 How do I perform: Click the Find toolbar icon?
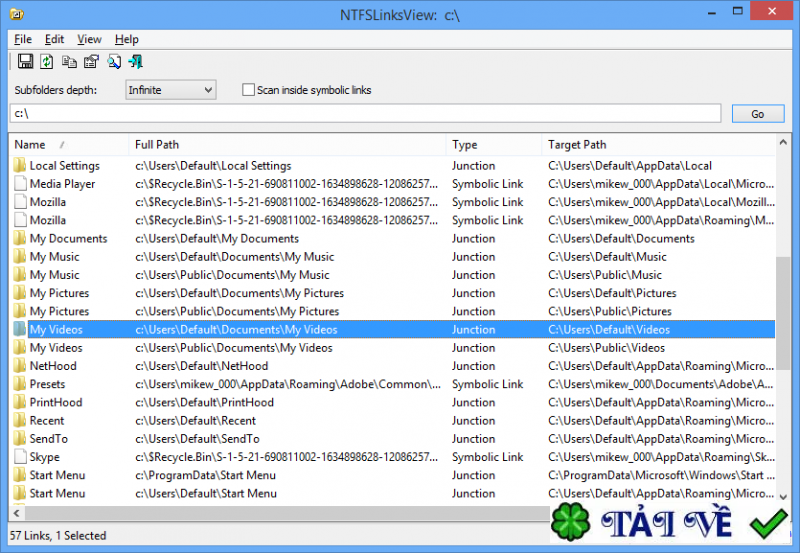click(x=114, y=62)
